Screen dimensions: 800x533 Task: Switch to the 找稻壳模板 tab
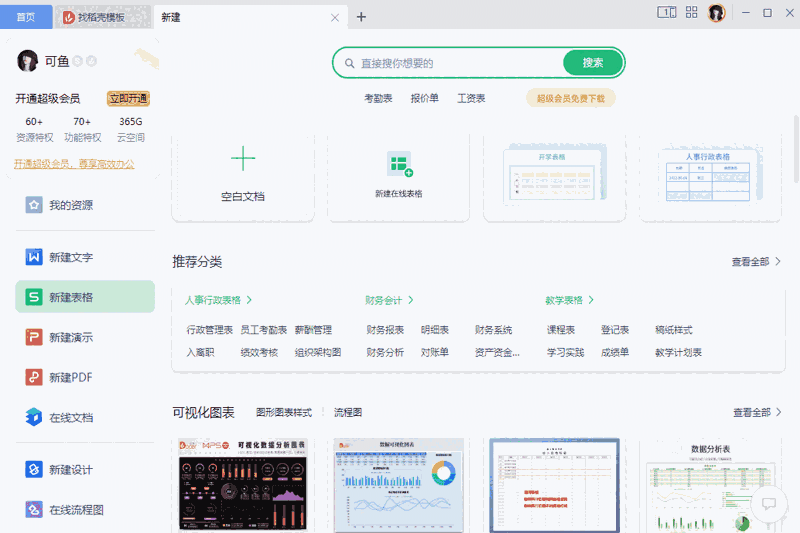point(103,17)
